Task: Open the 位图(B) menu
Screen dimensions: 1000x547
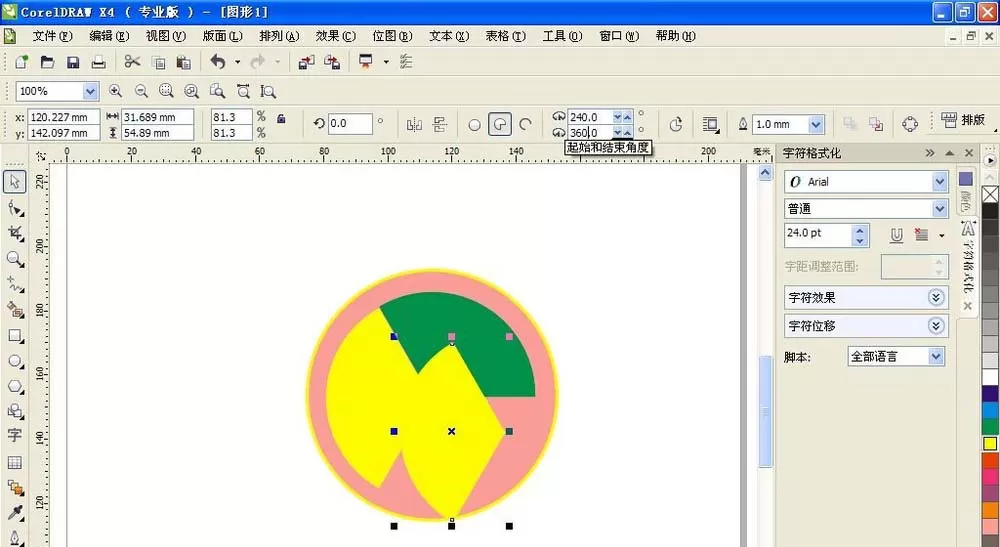Action: [392, 36]
